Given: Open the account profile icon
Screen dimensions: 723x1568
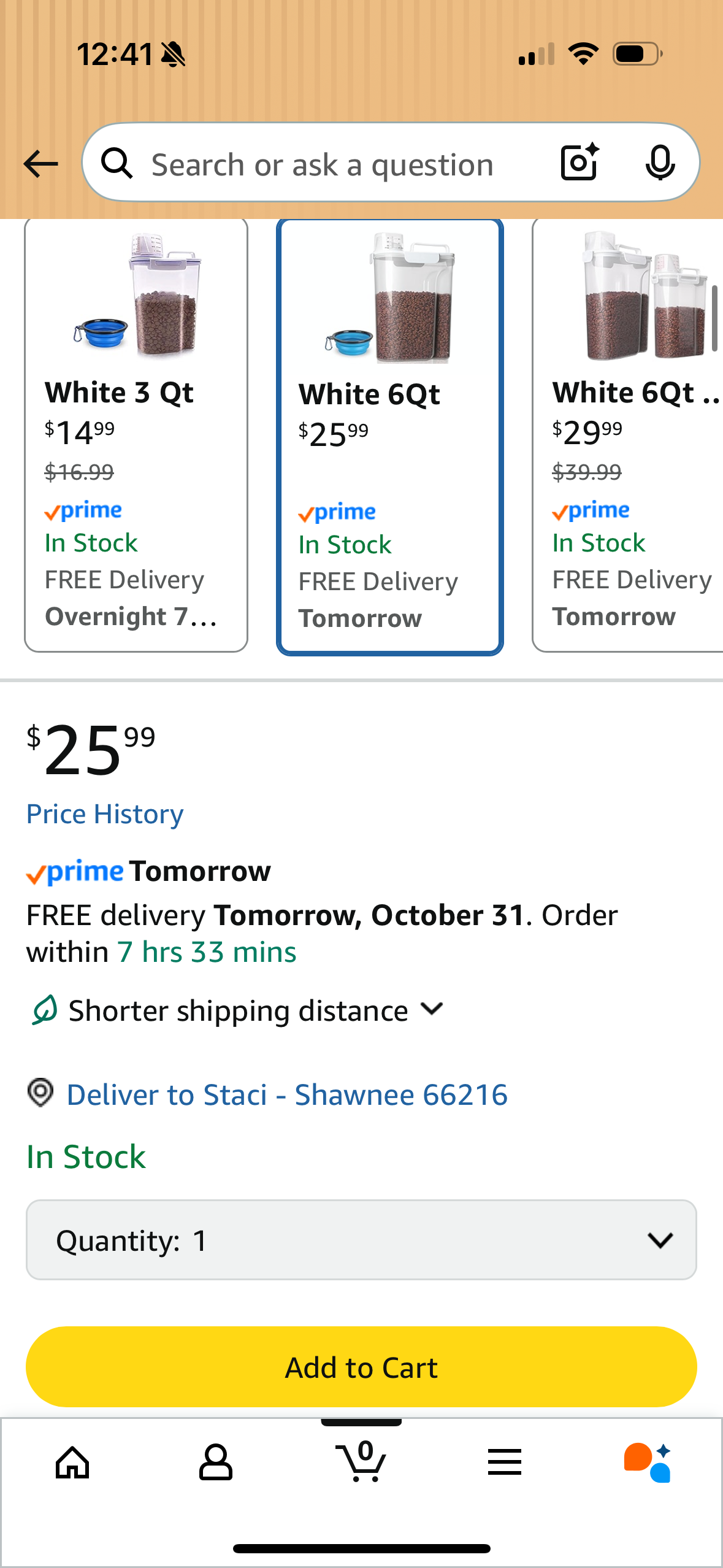Looking at the screenshot, I should [x=216, y=1462].
